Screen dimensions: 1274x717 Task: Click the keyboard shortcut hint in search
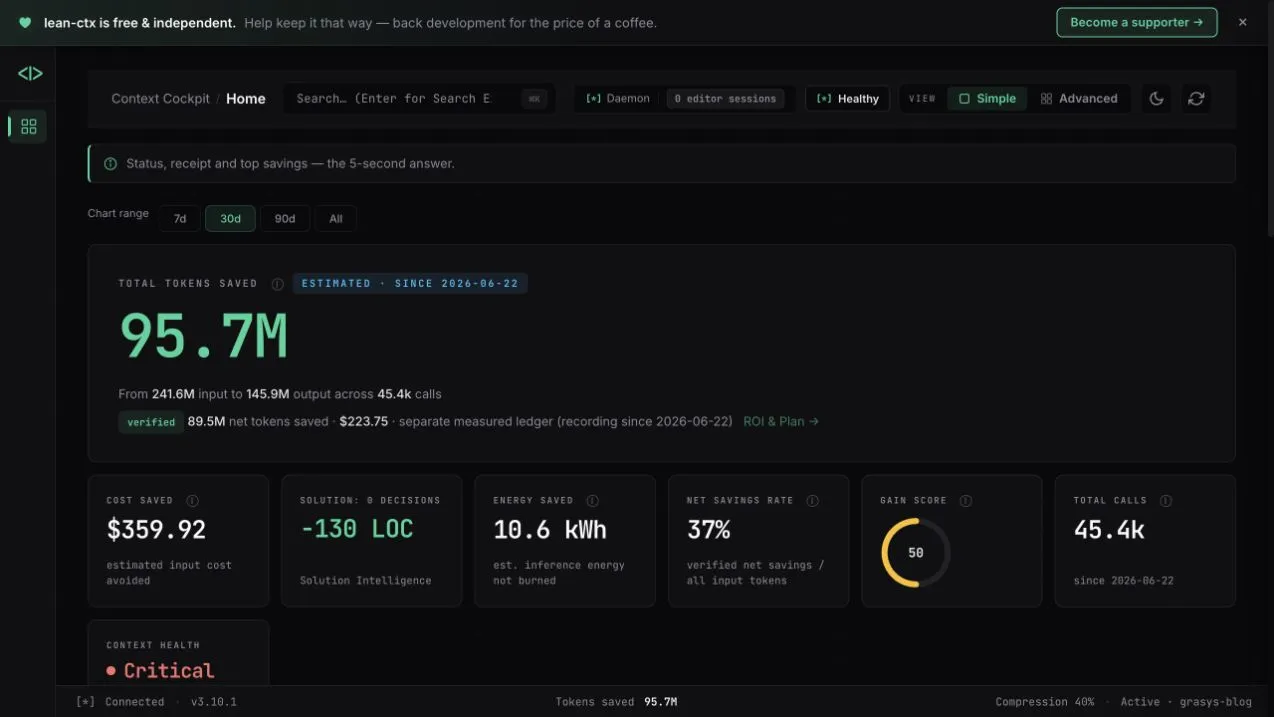(534, 98)
